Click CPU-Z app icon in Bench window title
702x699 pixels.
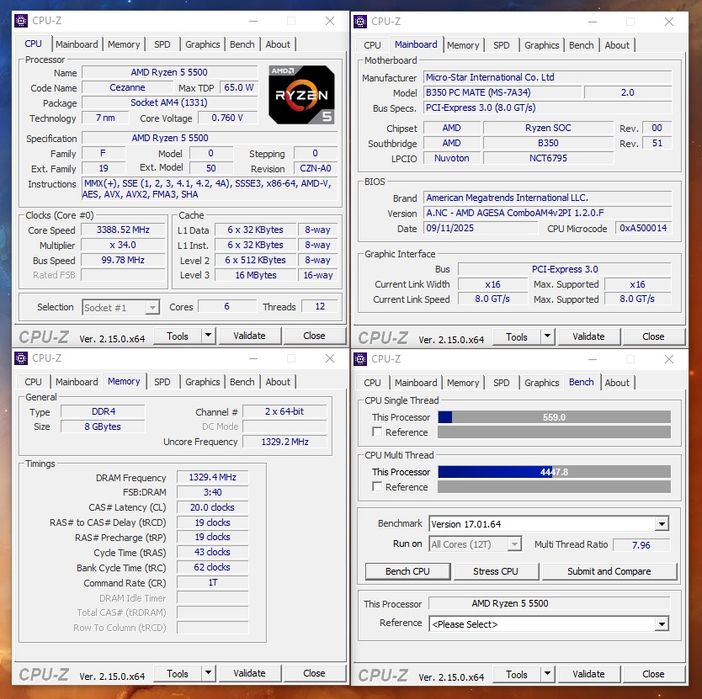(360, 359)
